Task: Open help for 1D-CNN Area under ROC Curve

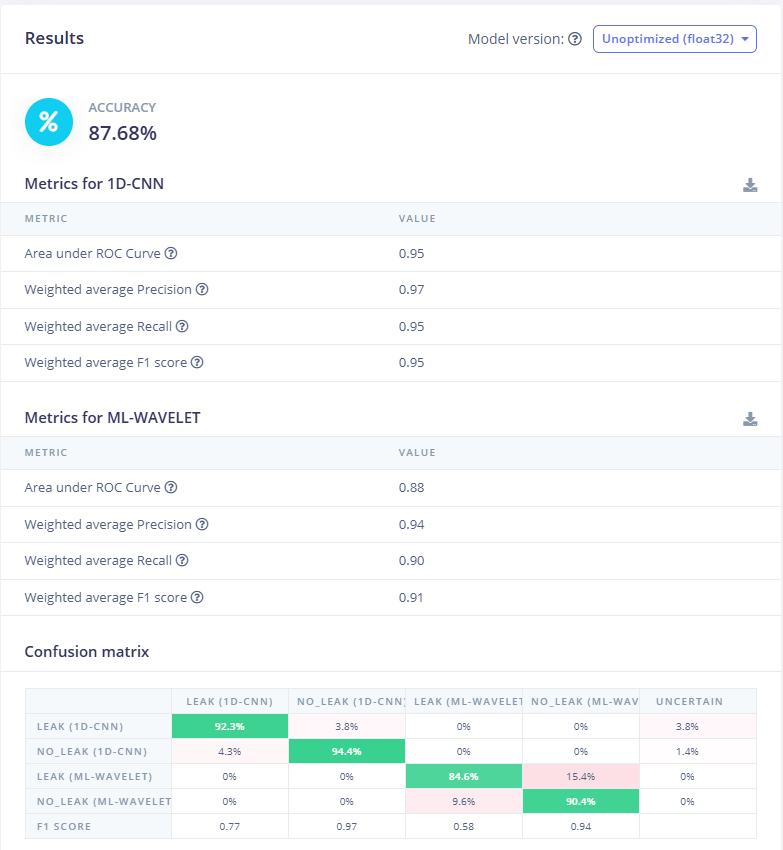Action: [x=171, y=254]
